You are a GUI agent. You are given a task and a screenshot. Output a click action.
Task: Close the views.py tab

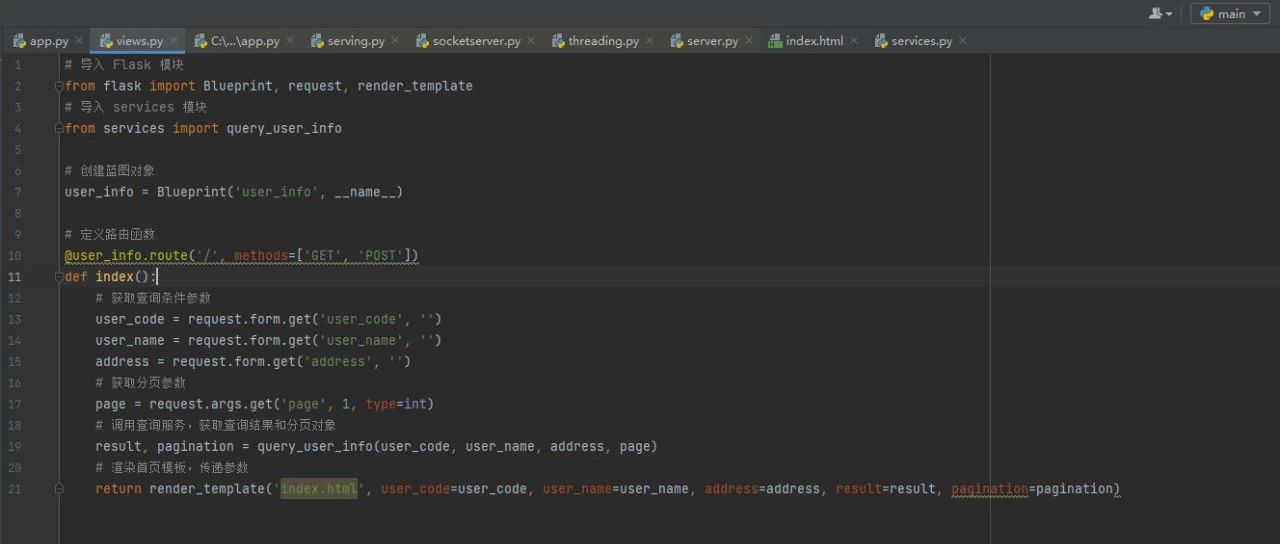coord(174,41)
